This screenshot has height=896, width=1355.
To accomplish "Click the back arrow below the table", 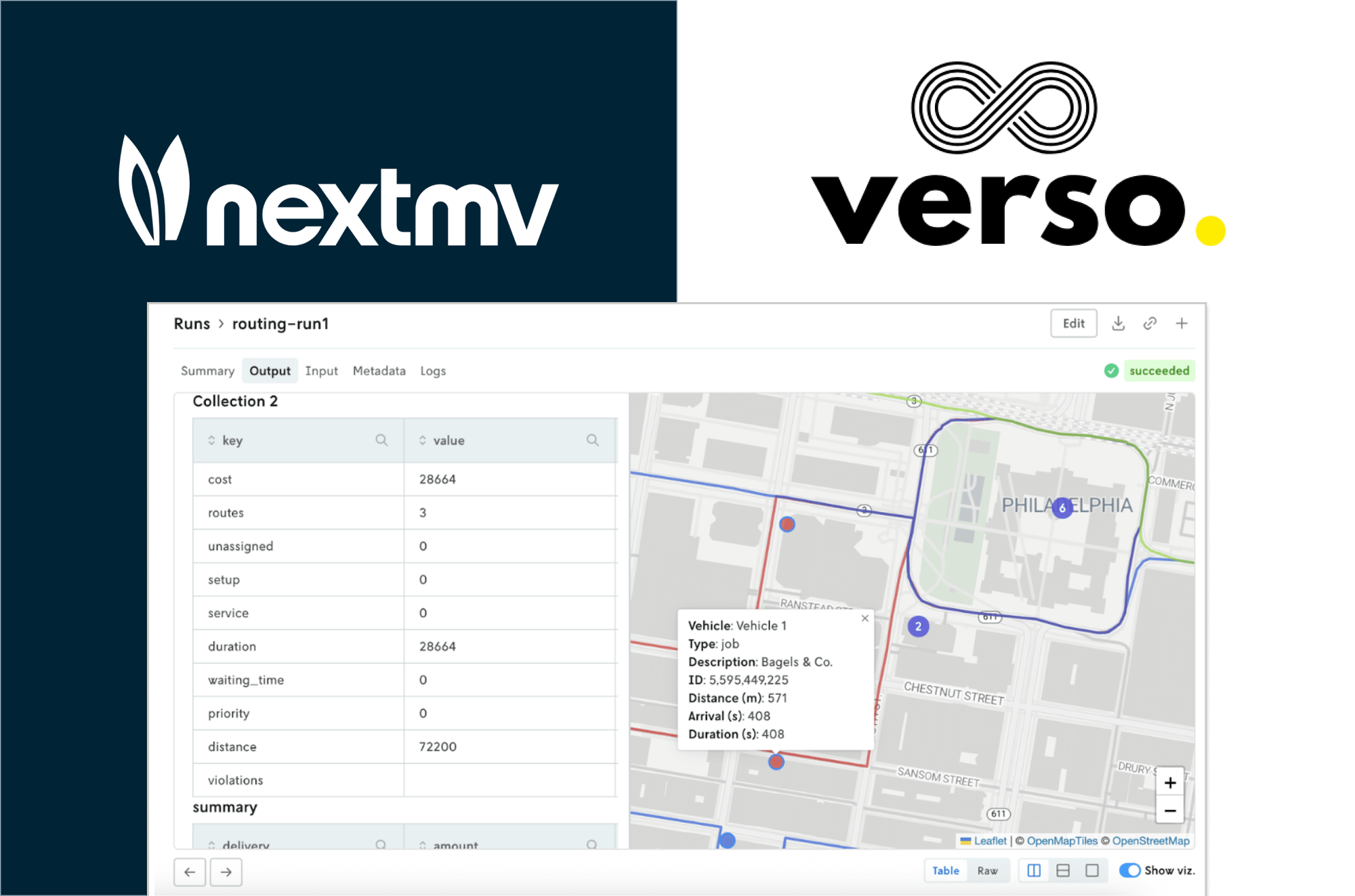I will [190, 872].
